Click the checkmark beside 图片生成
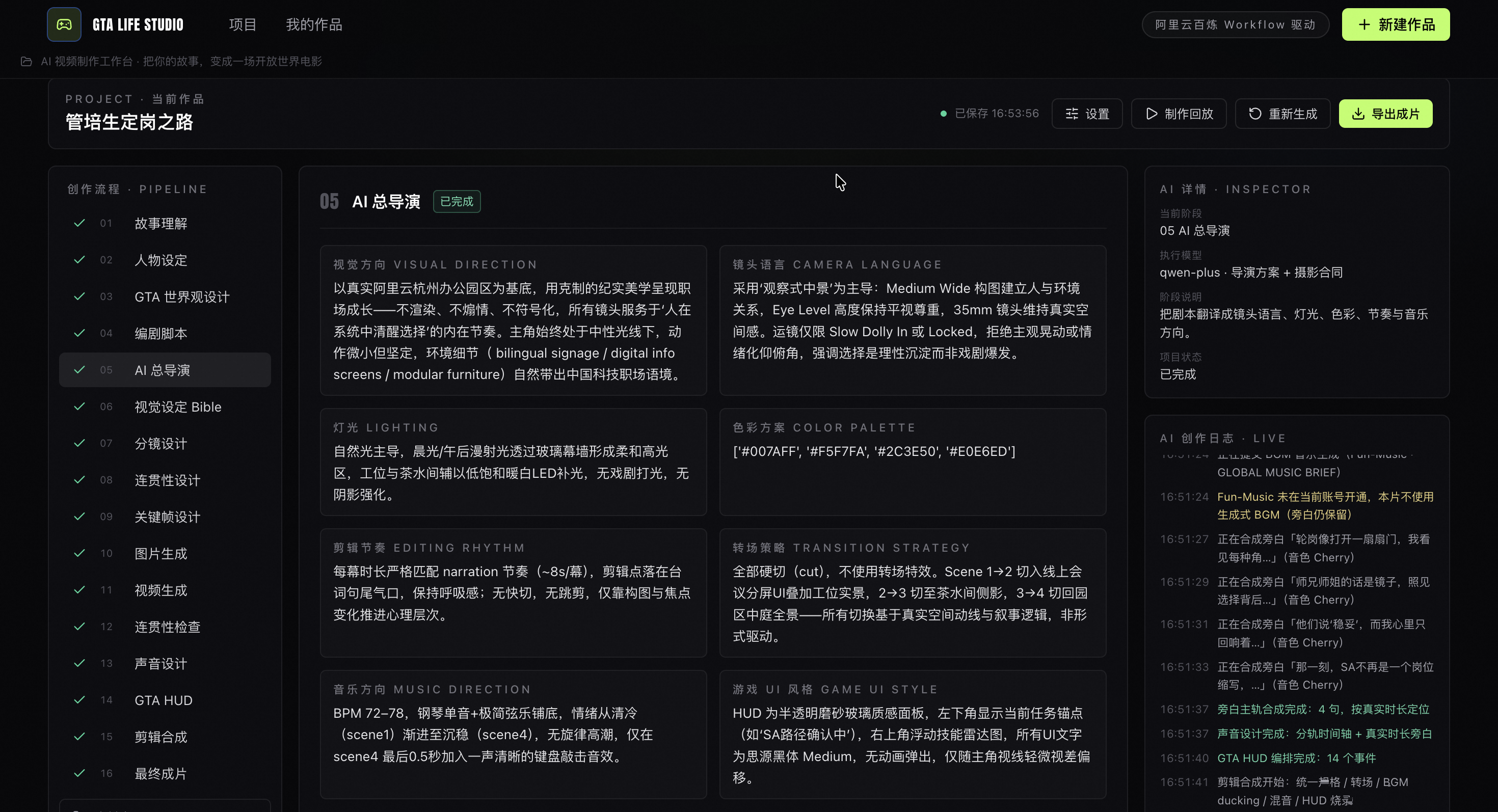The image size is (1498, 812). point(79,553)
